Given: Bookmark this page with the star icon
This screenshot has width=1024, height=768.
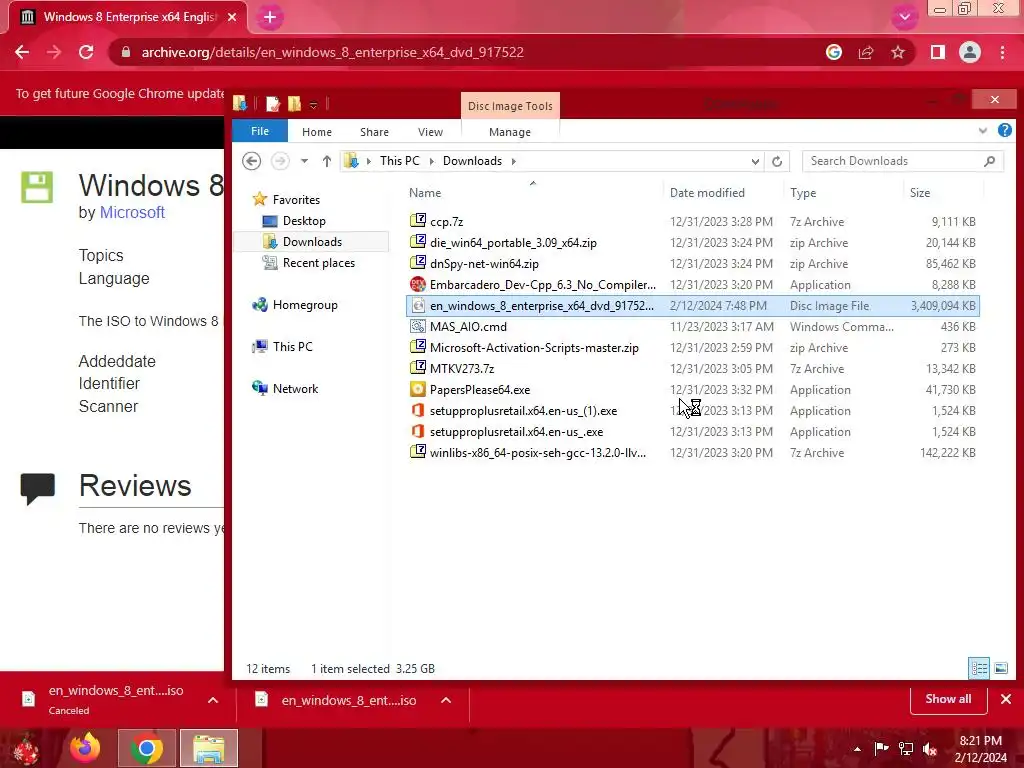Looking at the screenshot, I should coord(898,52).
